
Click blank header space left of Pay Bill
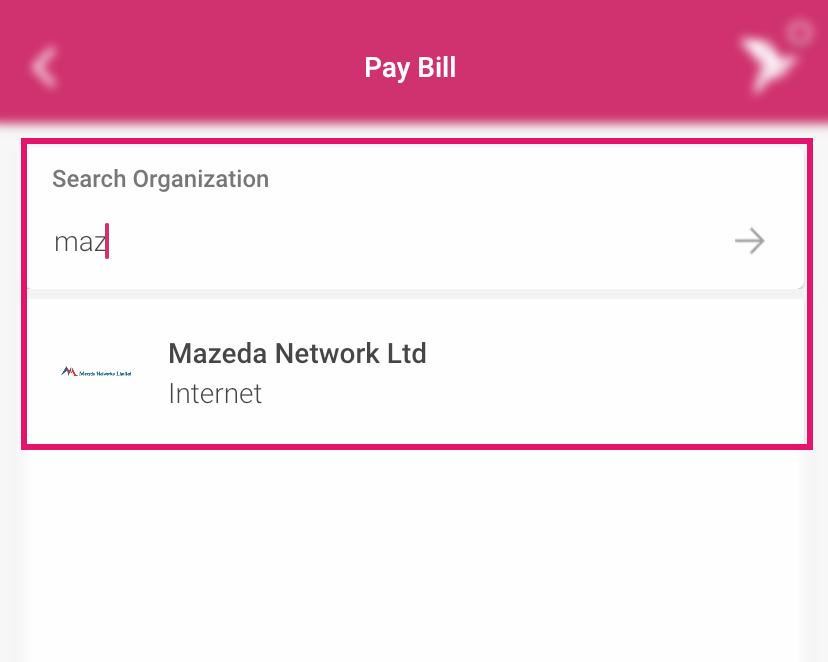[200, 67]
